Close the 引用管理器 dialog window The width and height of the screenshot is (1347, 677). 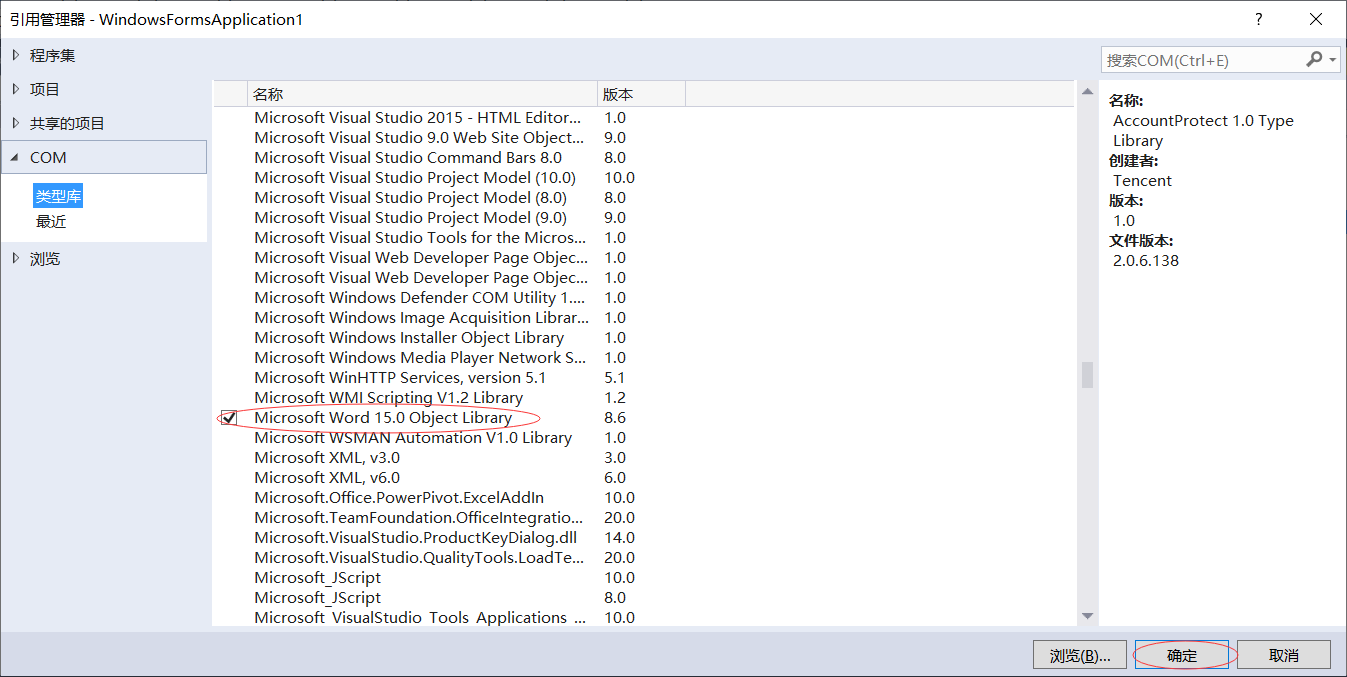coord(1315,19)
